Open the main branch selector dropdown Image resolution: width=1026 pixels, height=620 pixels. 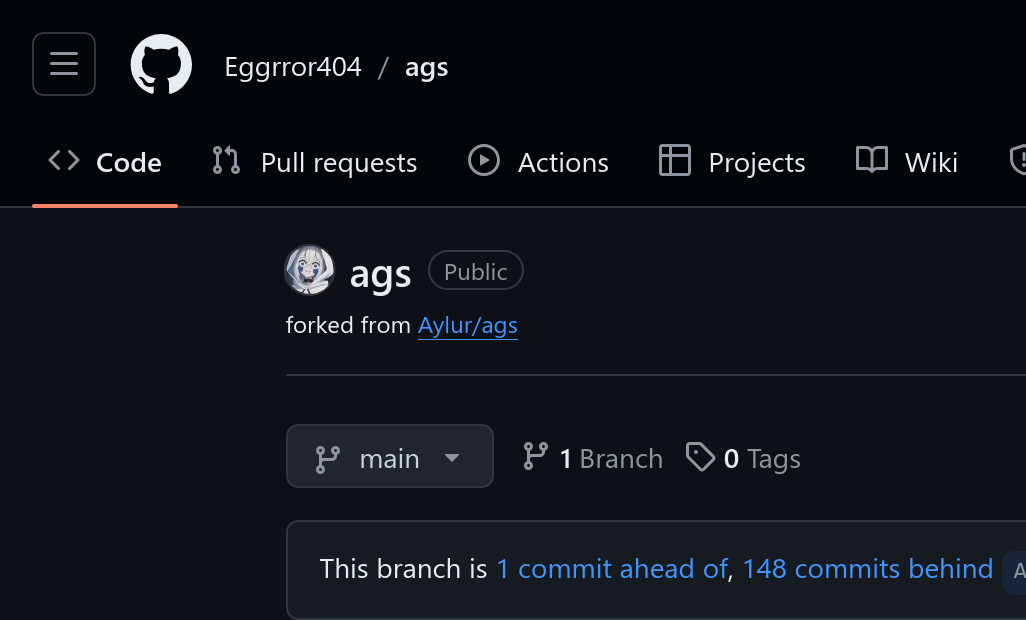click(x=389, y=457)
